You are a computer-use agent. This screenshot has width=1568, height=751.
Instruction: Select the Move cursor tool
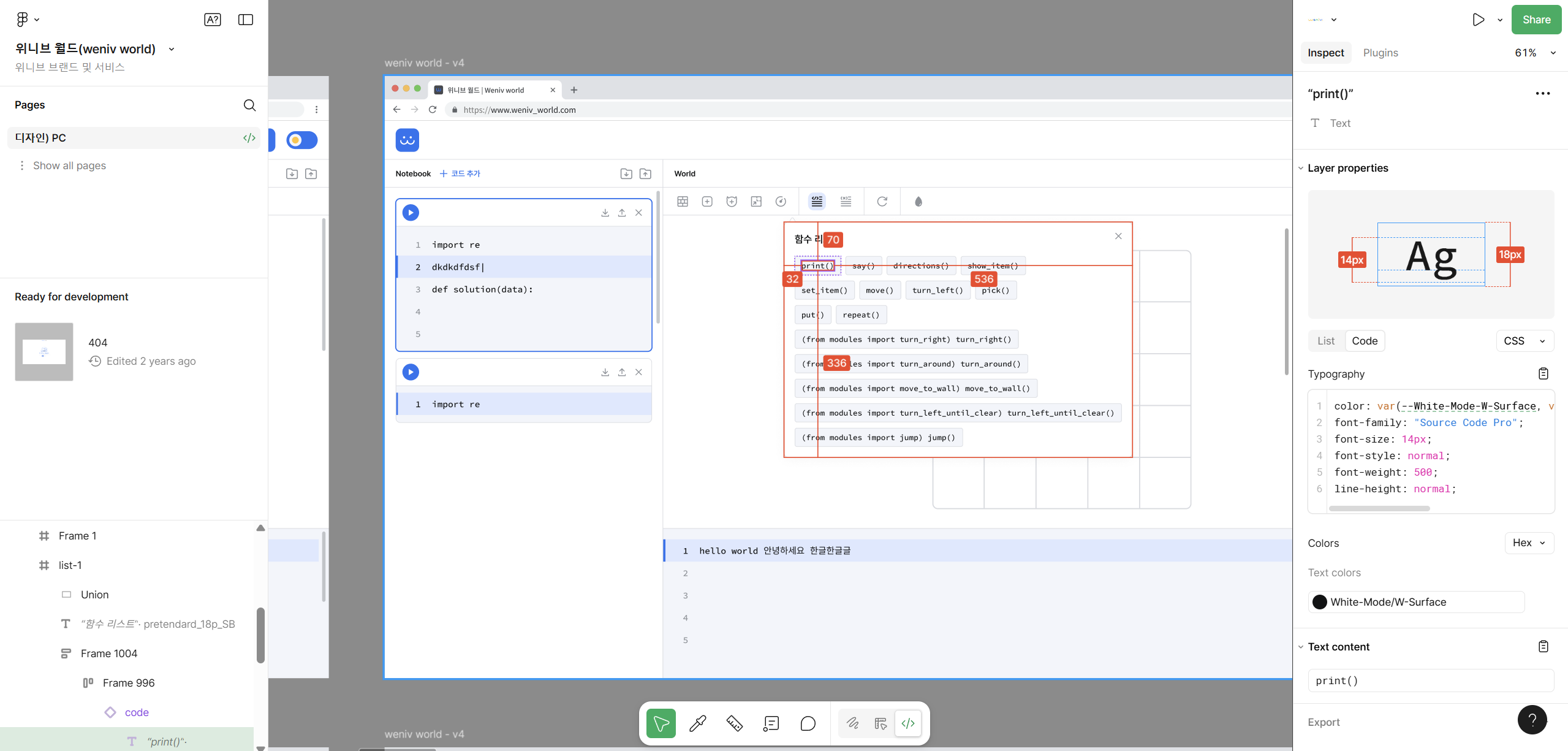pyautogui.click(x=661, y=723)
